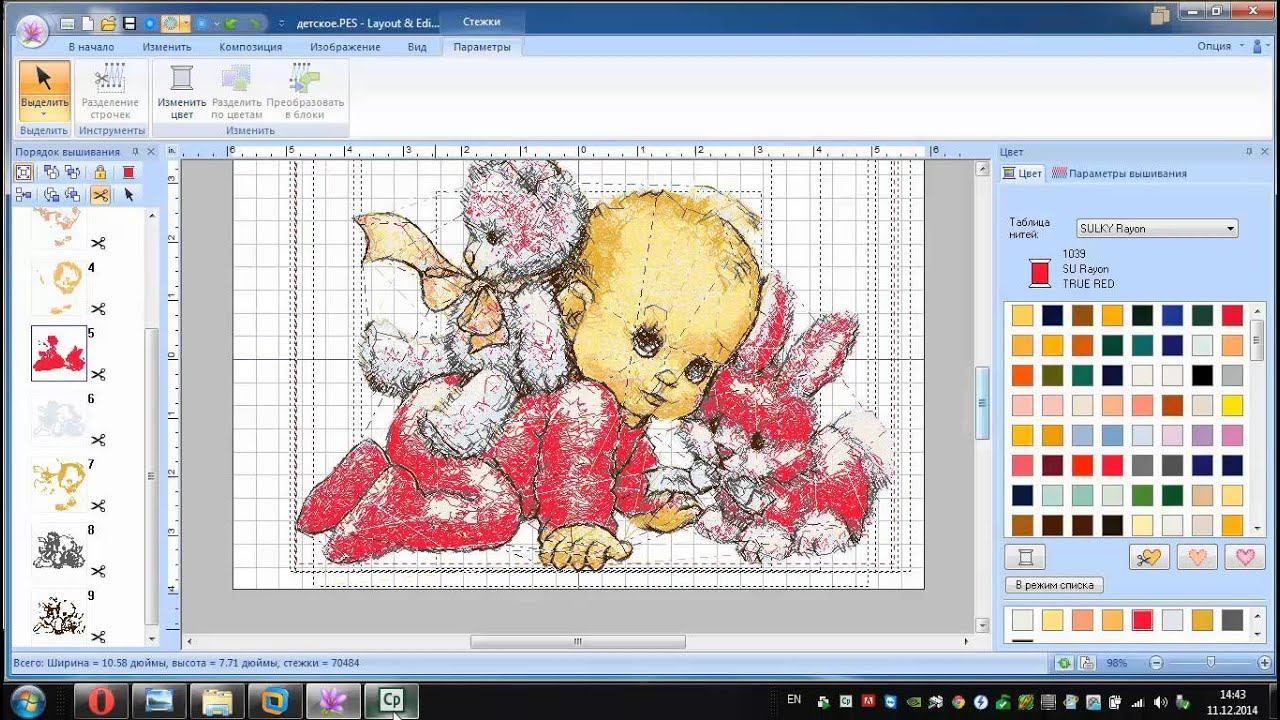Activate the Выделить arrow tool in ribbon

(44, 91)
